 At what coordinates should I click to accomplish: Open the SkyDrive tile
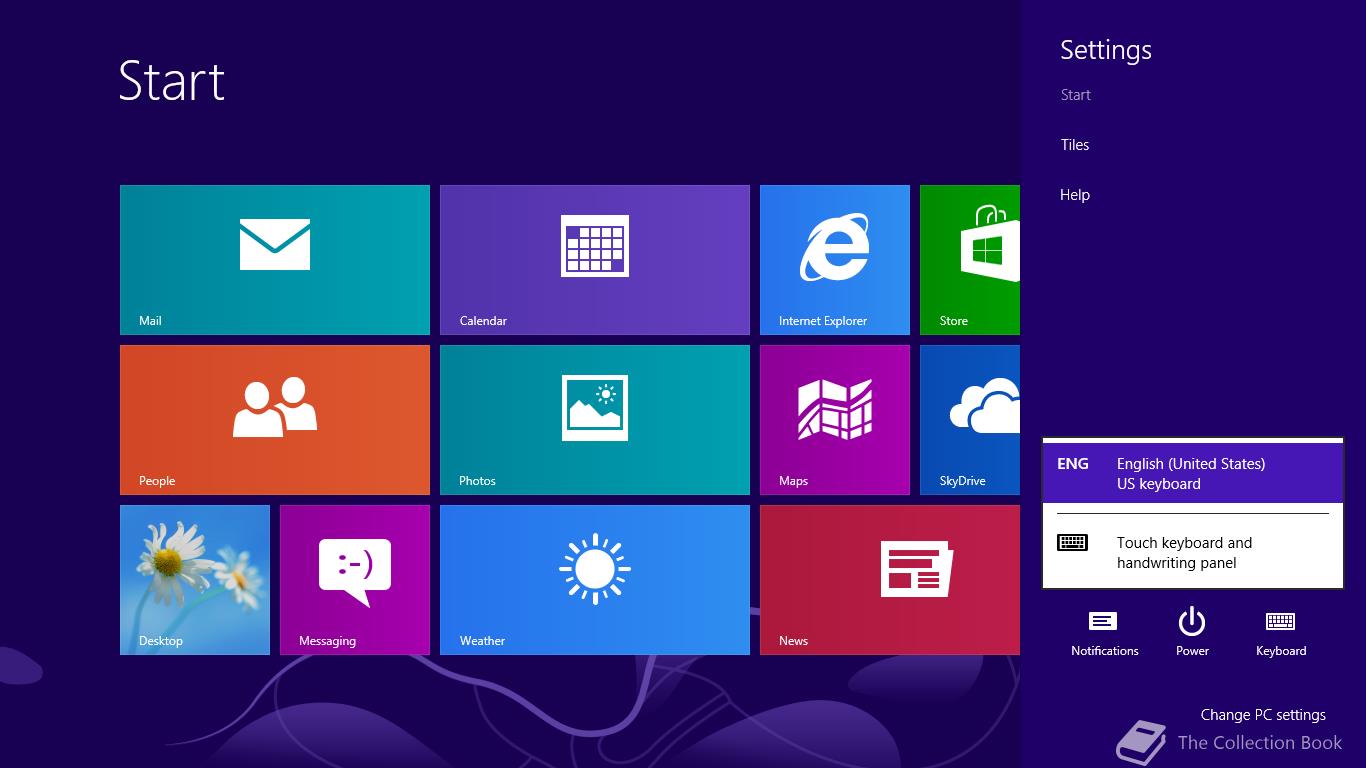point(970,420)
